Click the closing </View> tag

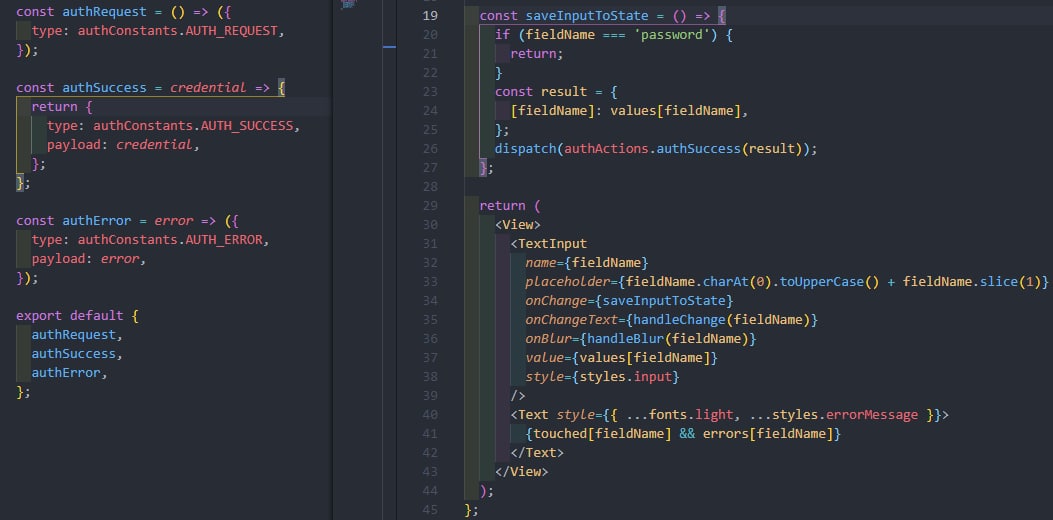click(x=522, y=472)
